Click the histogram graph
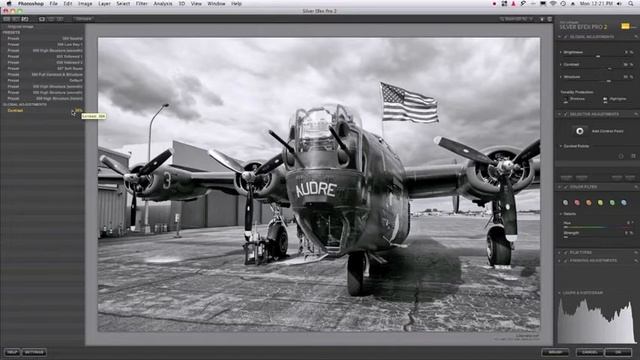Viewport: 640px width, 360px height. [596, 321]
